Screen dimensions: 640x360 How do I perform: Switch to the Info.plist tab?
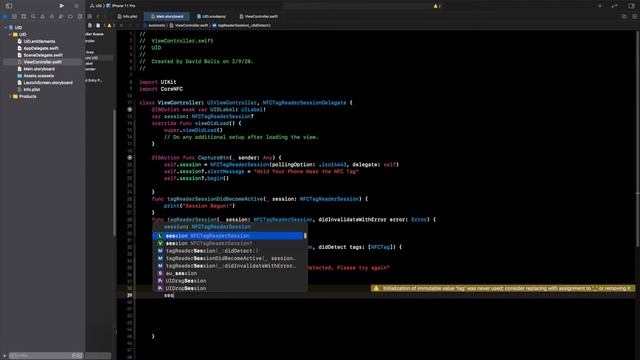(128, 16)
